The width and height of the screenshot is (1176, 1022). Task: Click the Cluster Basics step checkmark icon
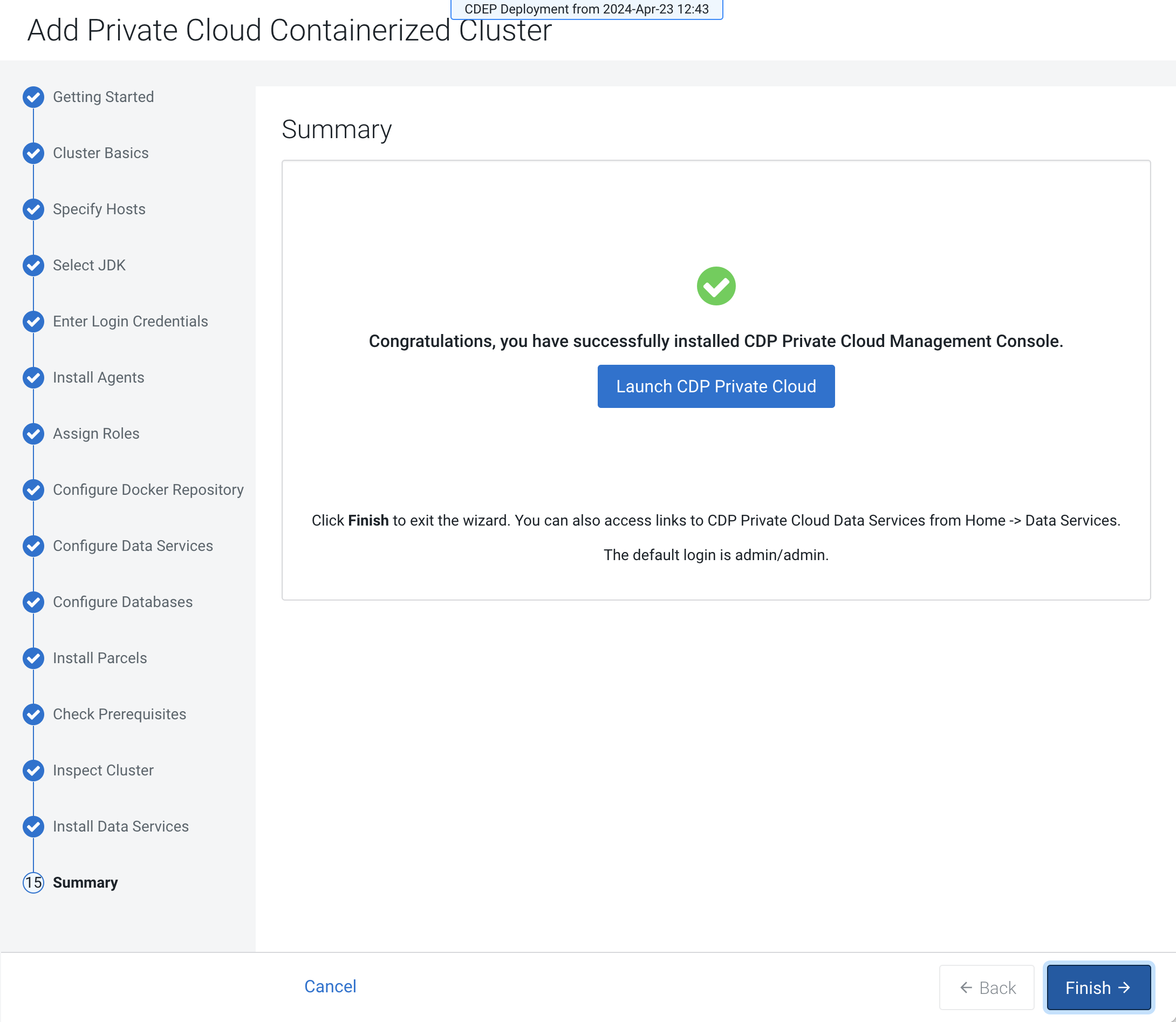tap(33, 153)
